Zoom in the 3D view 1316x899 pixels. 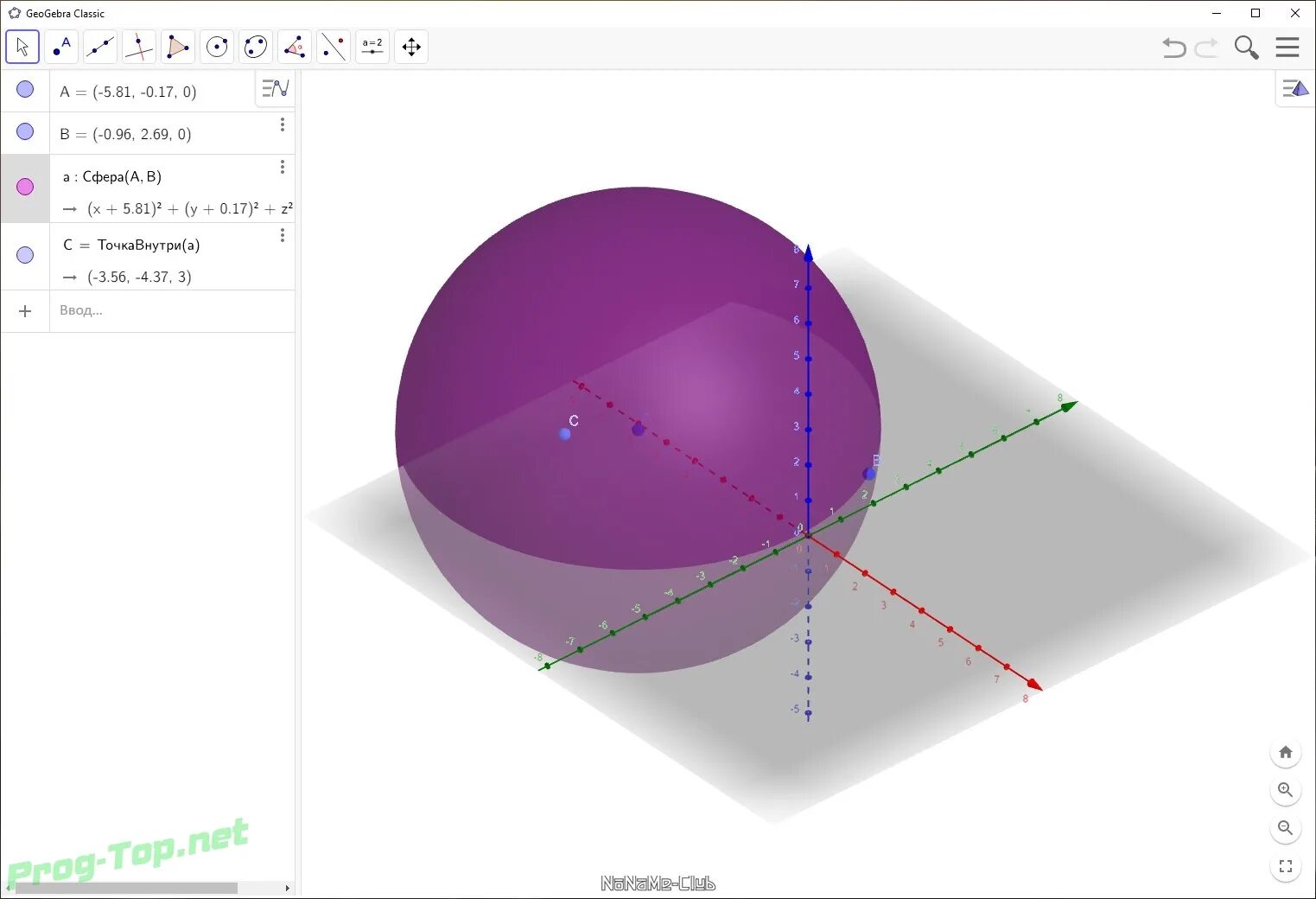tap(1286, 790)
